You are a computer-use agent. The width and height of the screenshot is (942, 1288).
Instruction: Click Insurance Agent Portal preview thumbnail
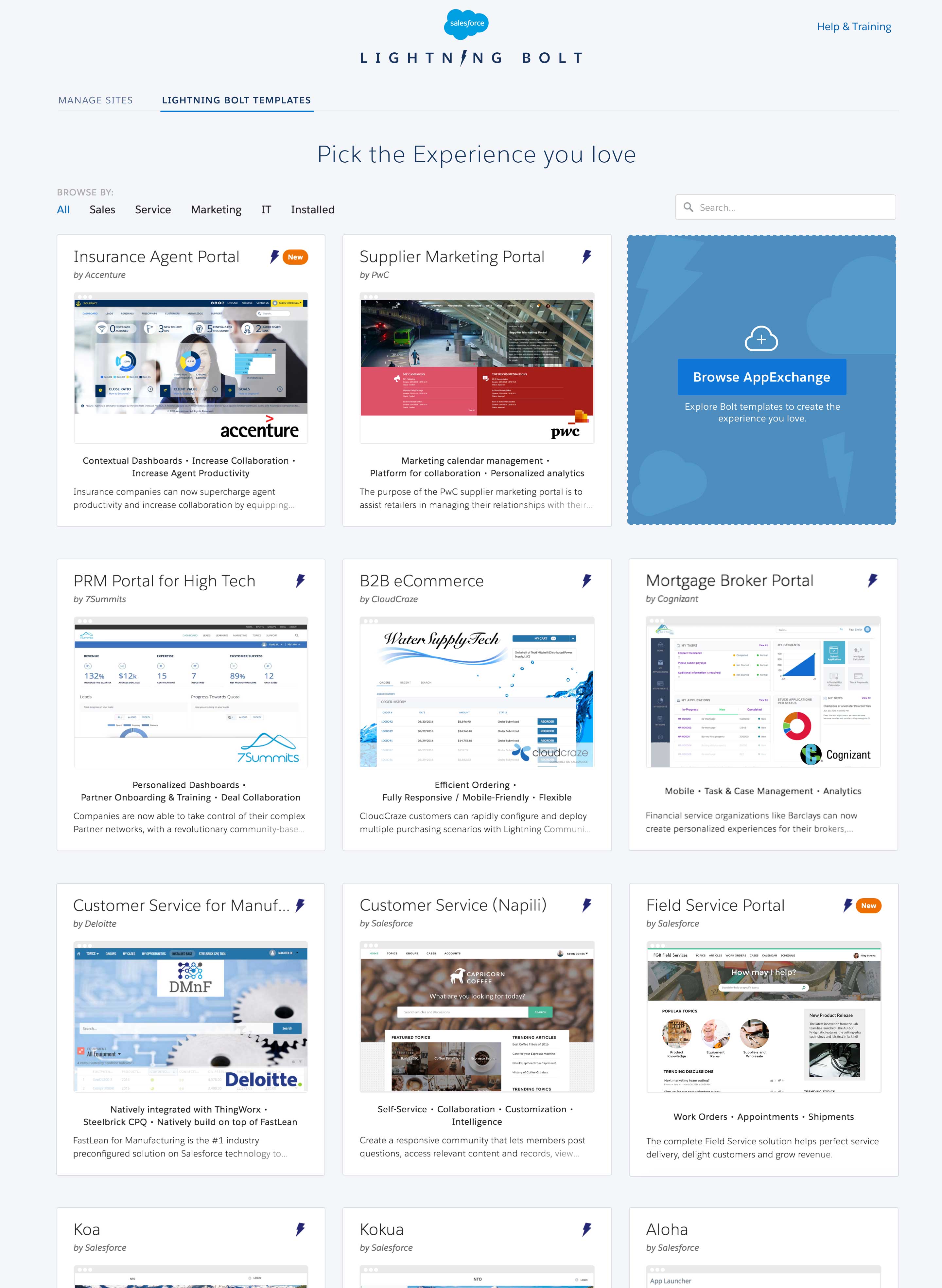click(x=191, y=368)
